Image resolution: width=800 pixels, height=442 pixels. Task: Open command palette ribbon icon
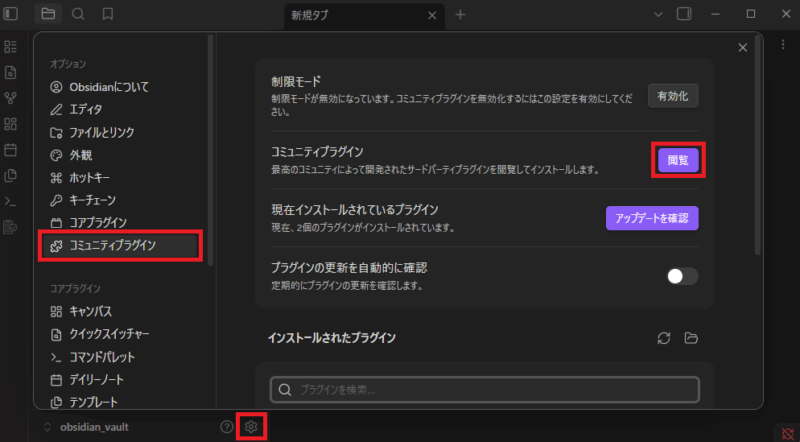tap(10, 201)
